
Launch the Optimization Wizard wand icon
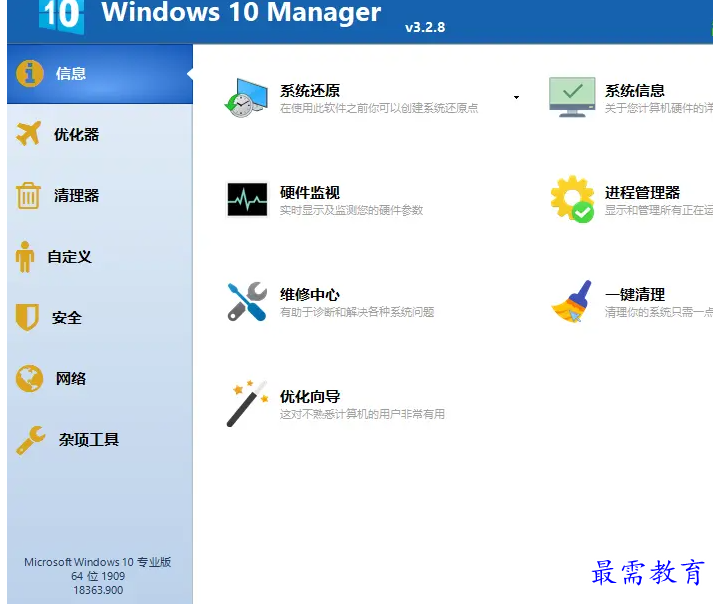pos(247,403)
